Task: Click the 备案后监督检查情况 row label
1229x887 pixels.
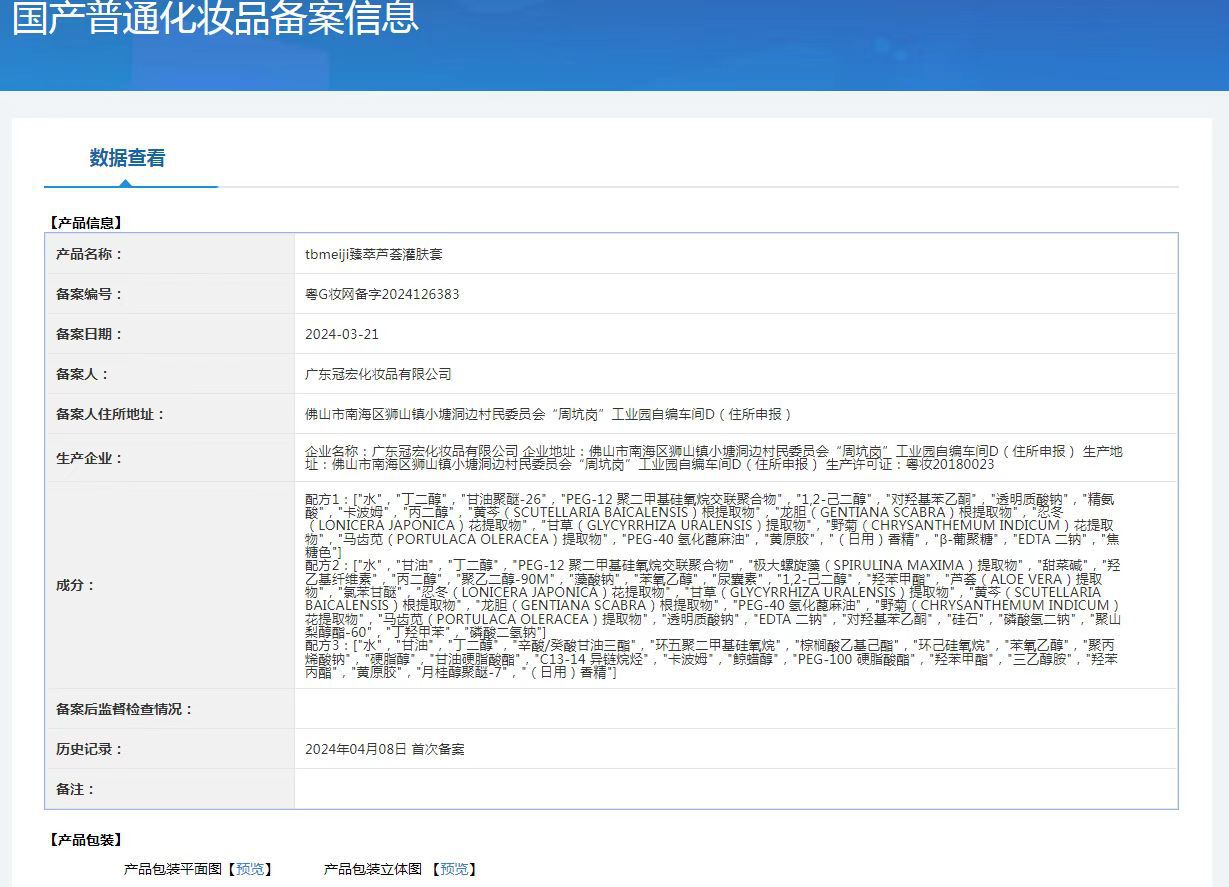Action: point(124,709)
